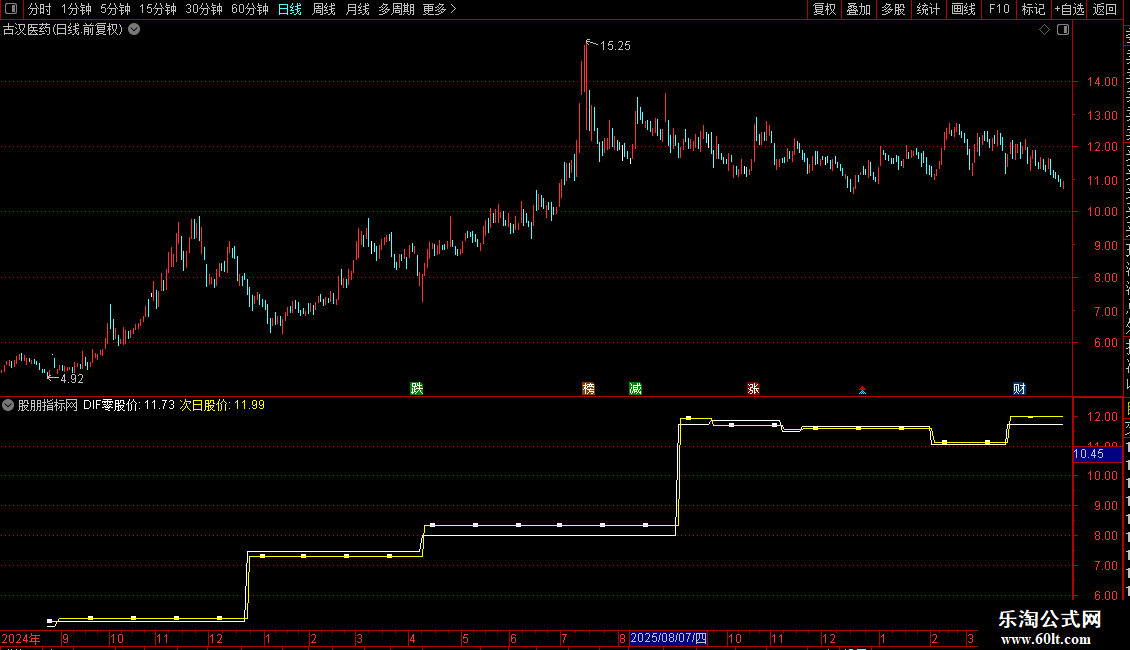Click the 14.00 price axis label

1102,82
